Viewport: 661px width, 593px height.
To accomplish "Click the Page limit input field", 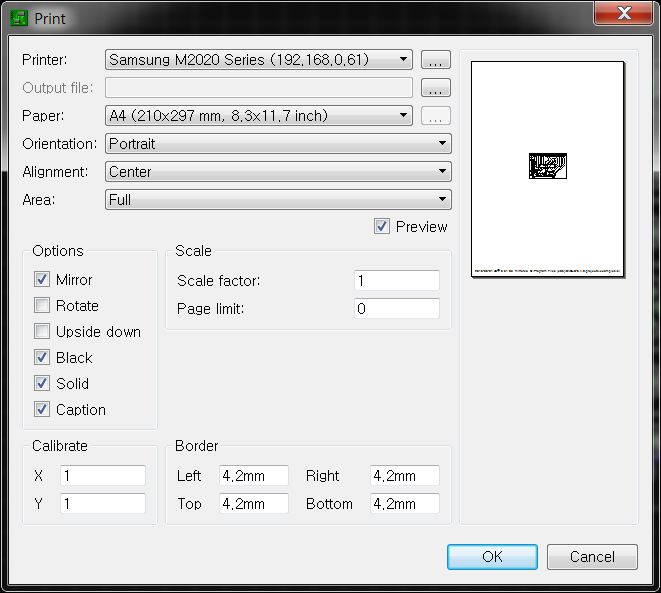I will 397,309.
